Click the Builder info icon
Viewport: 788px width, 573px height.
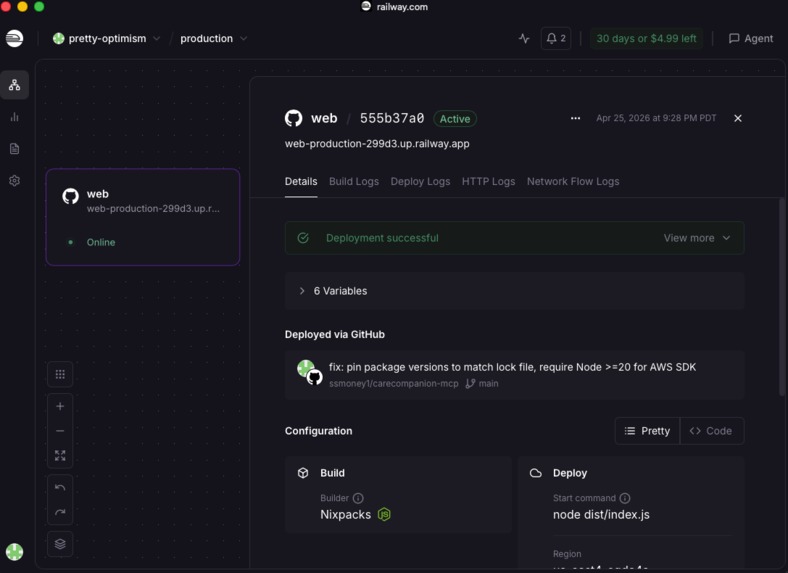[358, 498]
